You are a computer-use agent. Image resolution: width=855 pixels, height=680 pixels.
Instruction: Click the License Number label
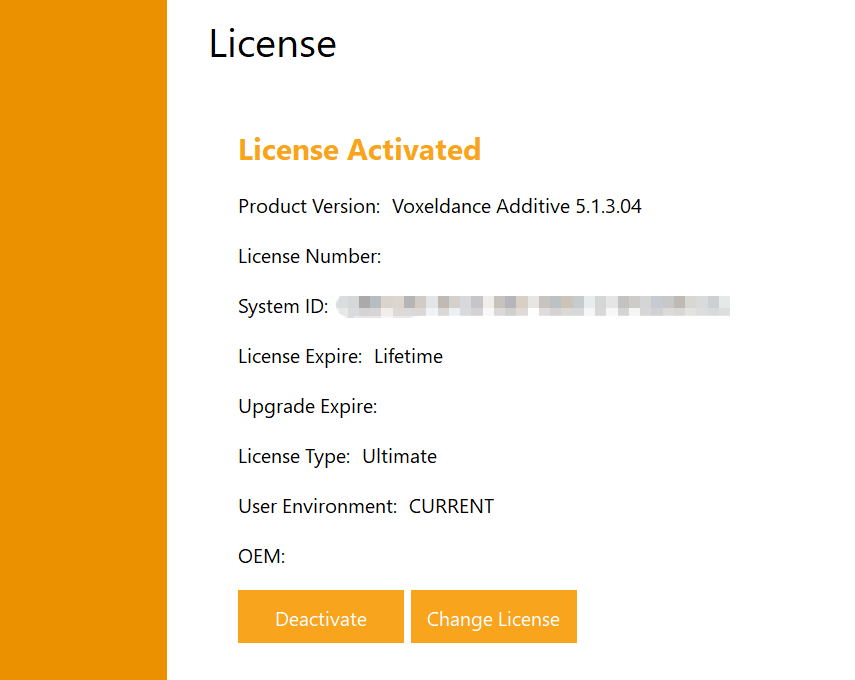click(309, 257)
